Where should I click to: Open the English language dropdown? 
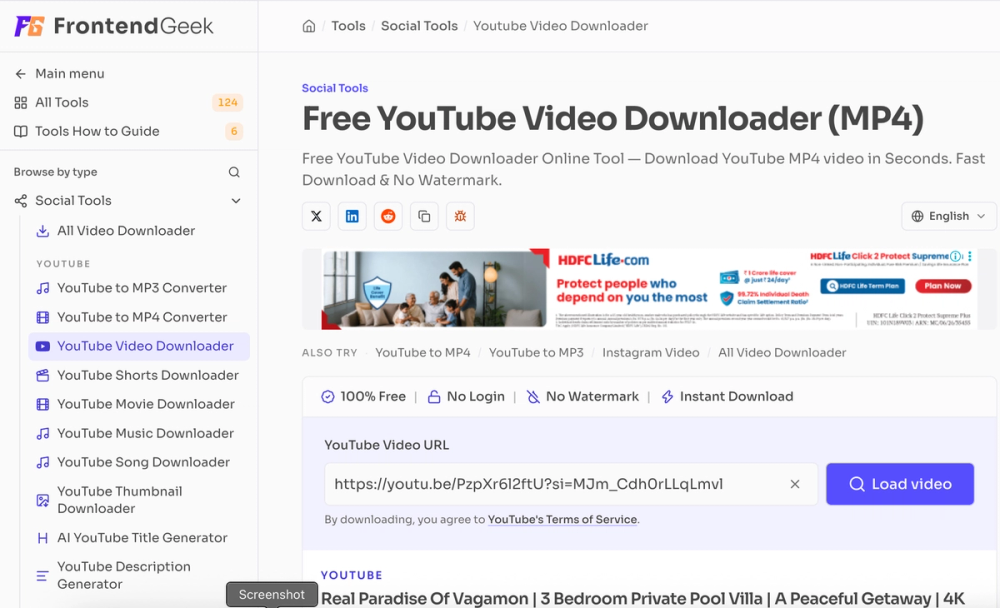[948, 216]
